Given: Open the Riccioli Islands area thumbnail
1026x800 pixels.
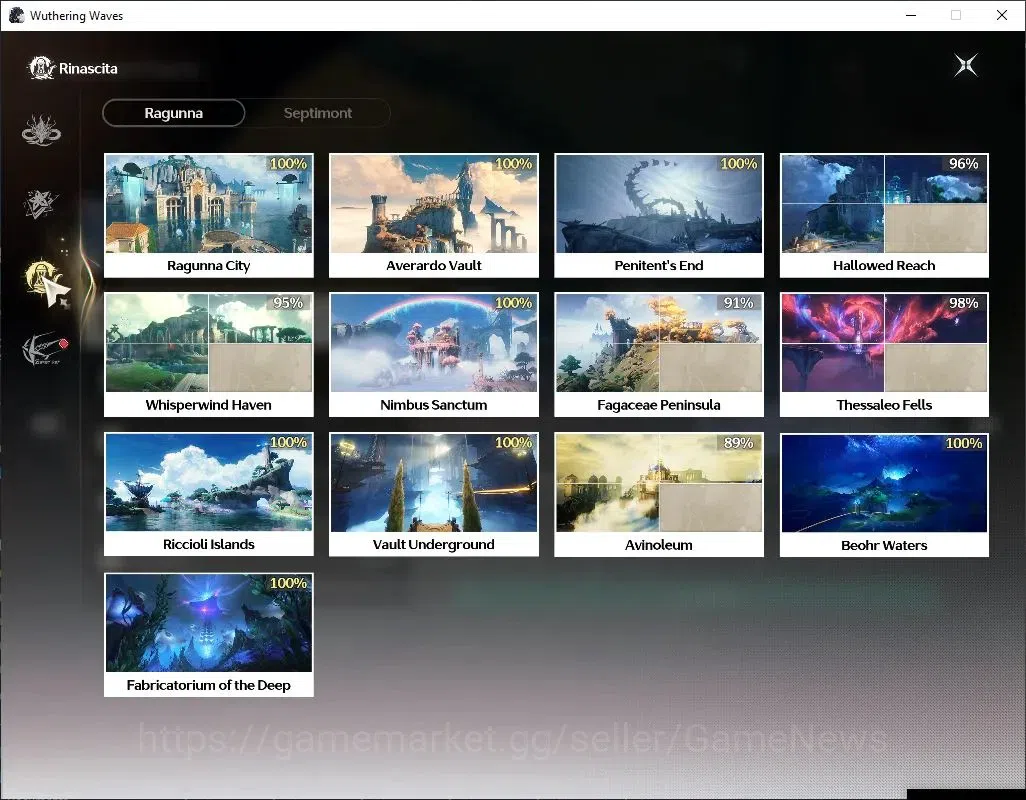Looking at the screenshot, I should coord(209,482).
